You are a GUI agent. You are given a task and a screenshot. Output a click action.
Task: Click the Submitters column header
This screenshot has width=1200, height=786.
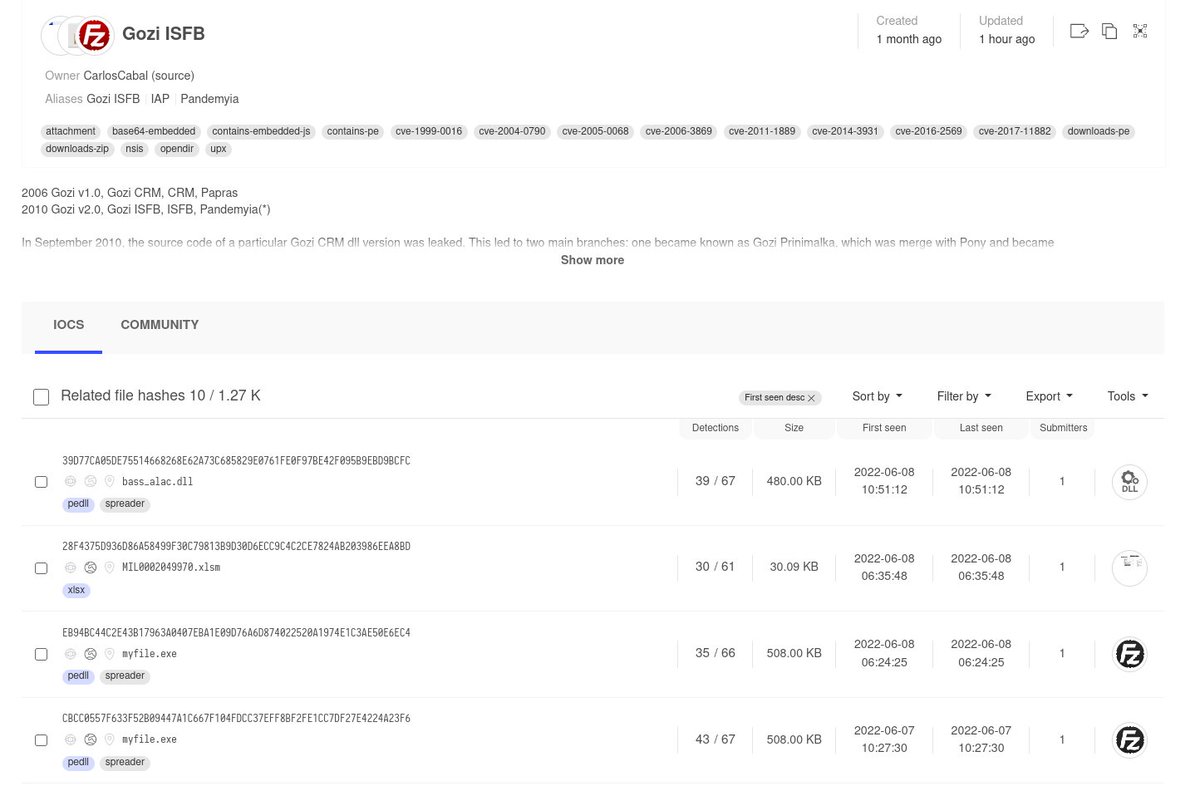1063,428
